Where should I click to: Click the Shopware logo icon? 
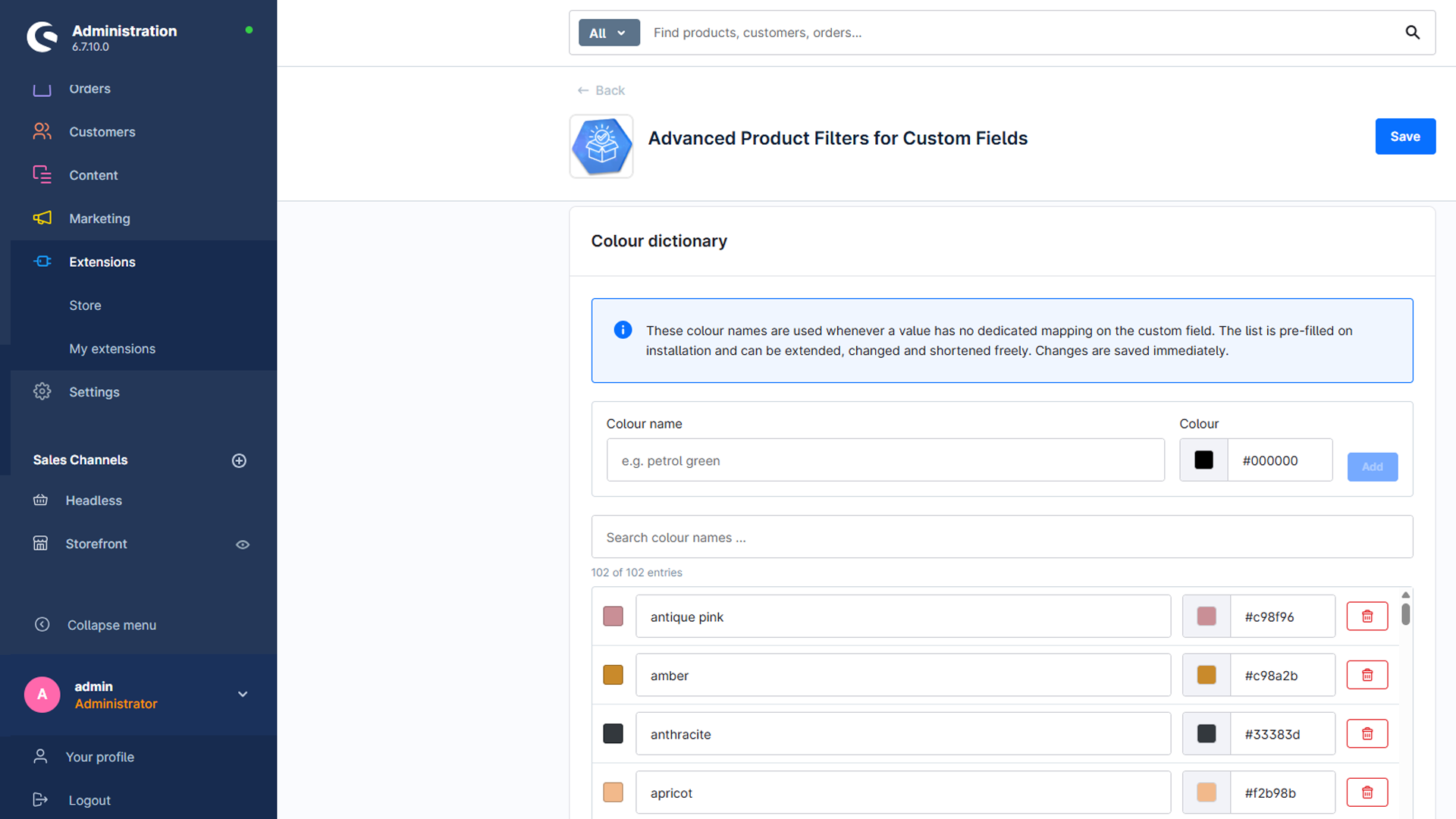(42, 36)
